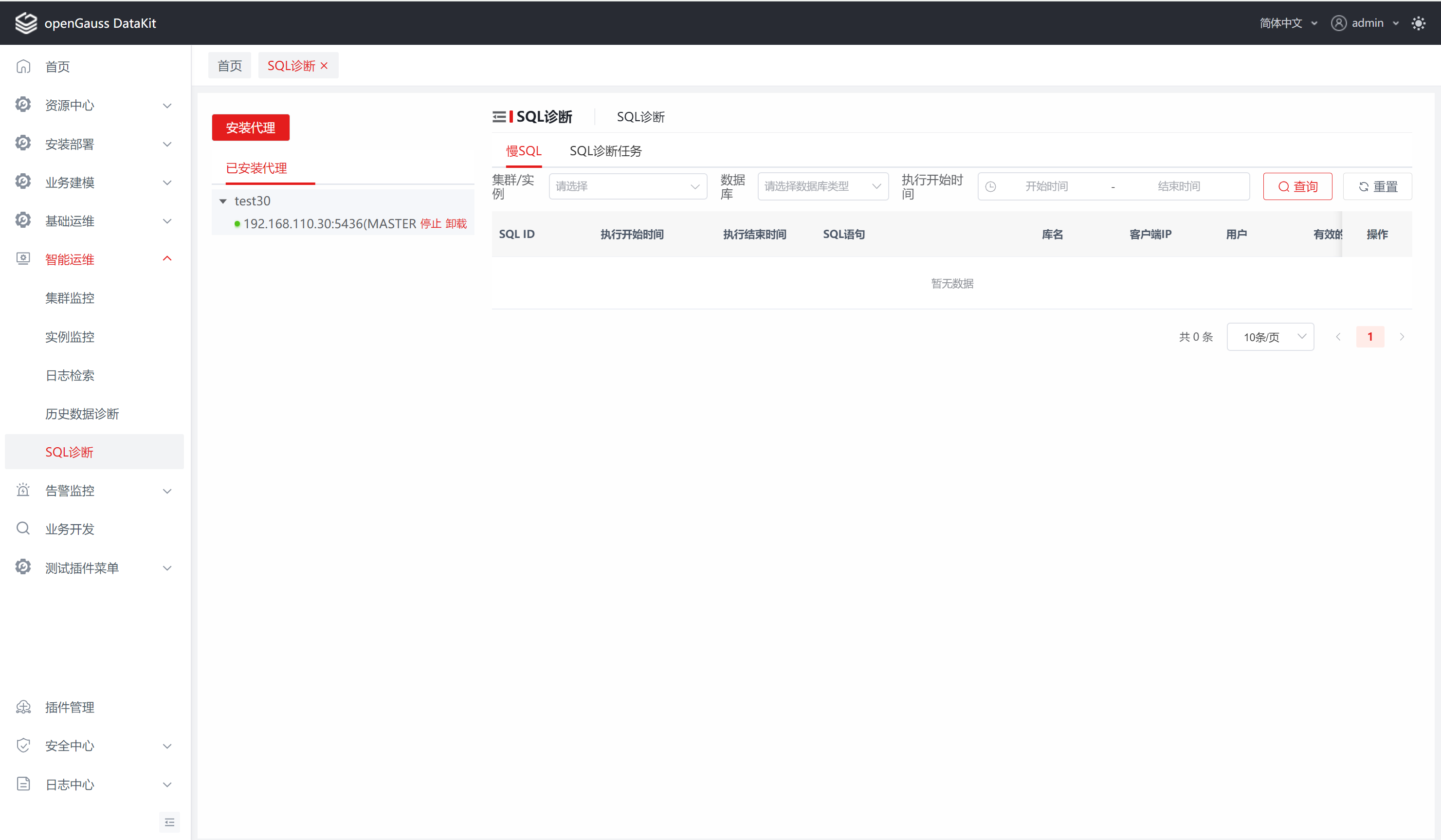This screenshot has height=840, width=1441.
Task: Click 停止 link for the MASTER node
Action: 430,223
